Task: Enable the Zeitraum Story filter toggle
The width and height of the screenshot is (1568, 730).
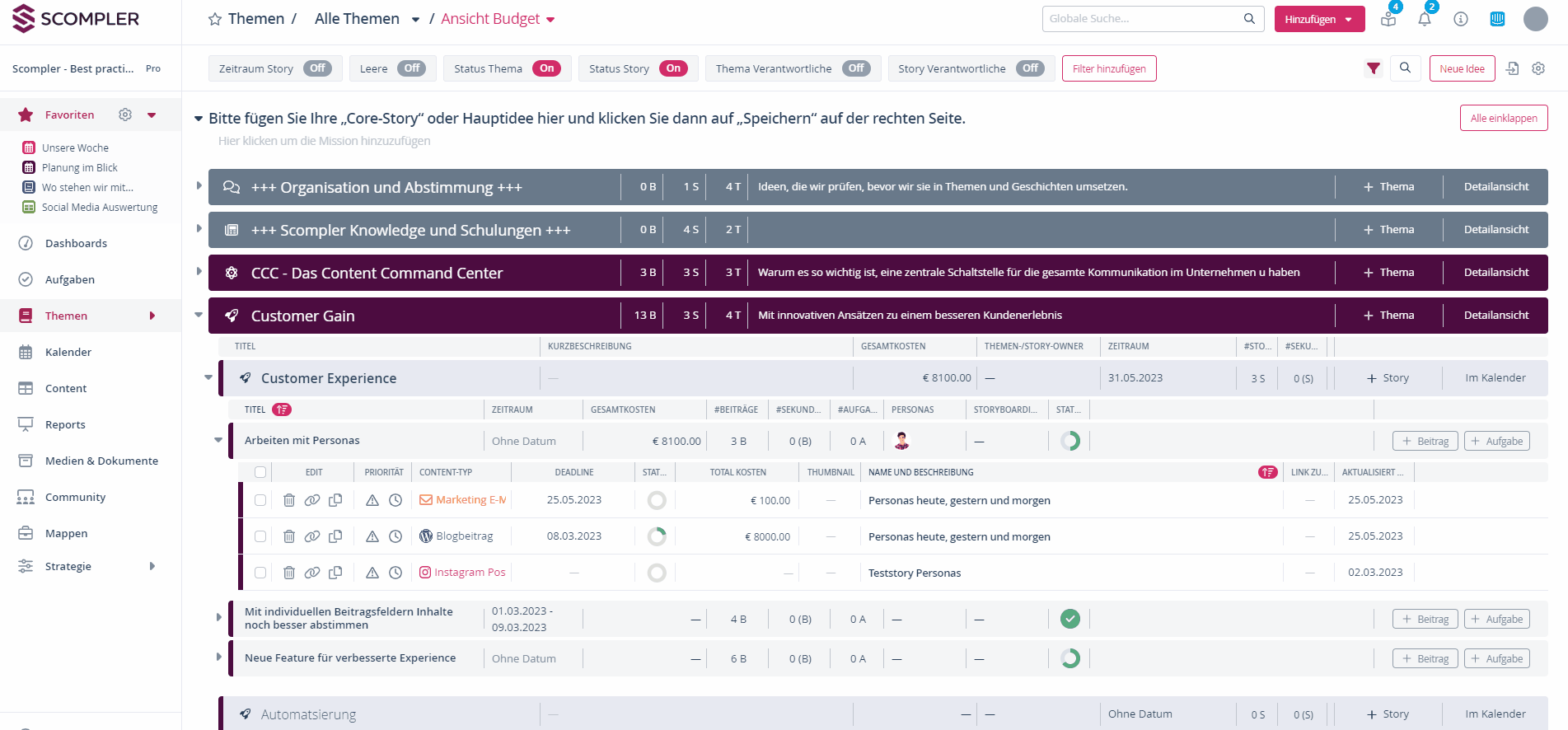Action: tap(317, 68)
